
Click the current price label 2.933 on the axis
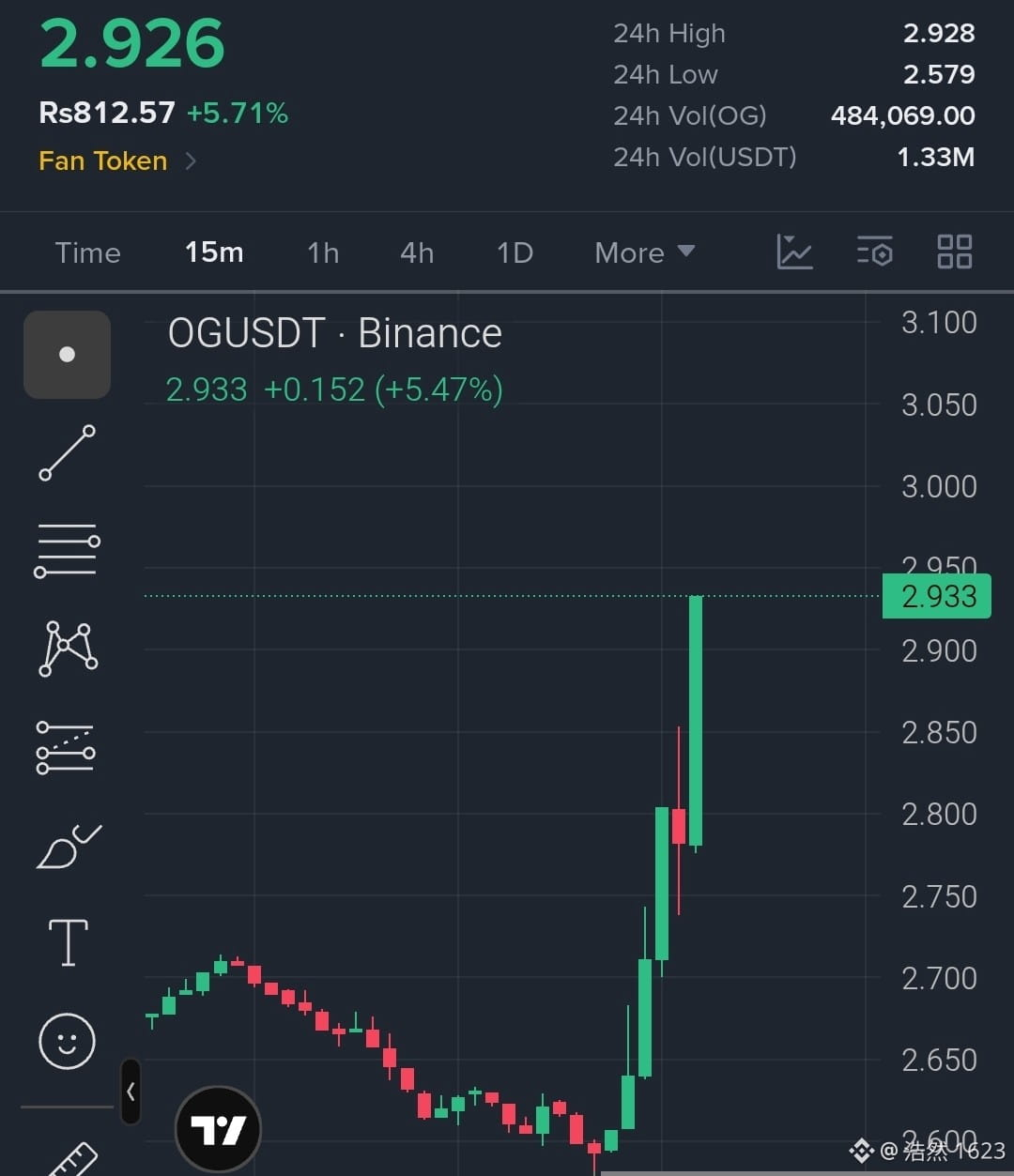pos(937,597)
